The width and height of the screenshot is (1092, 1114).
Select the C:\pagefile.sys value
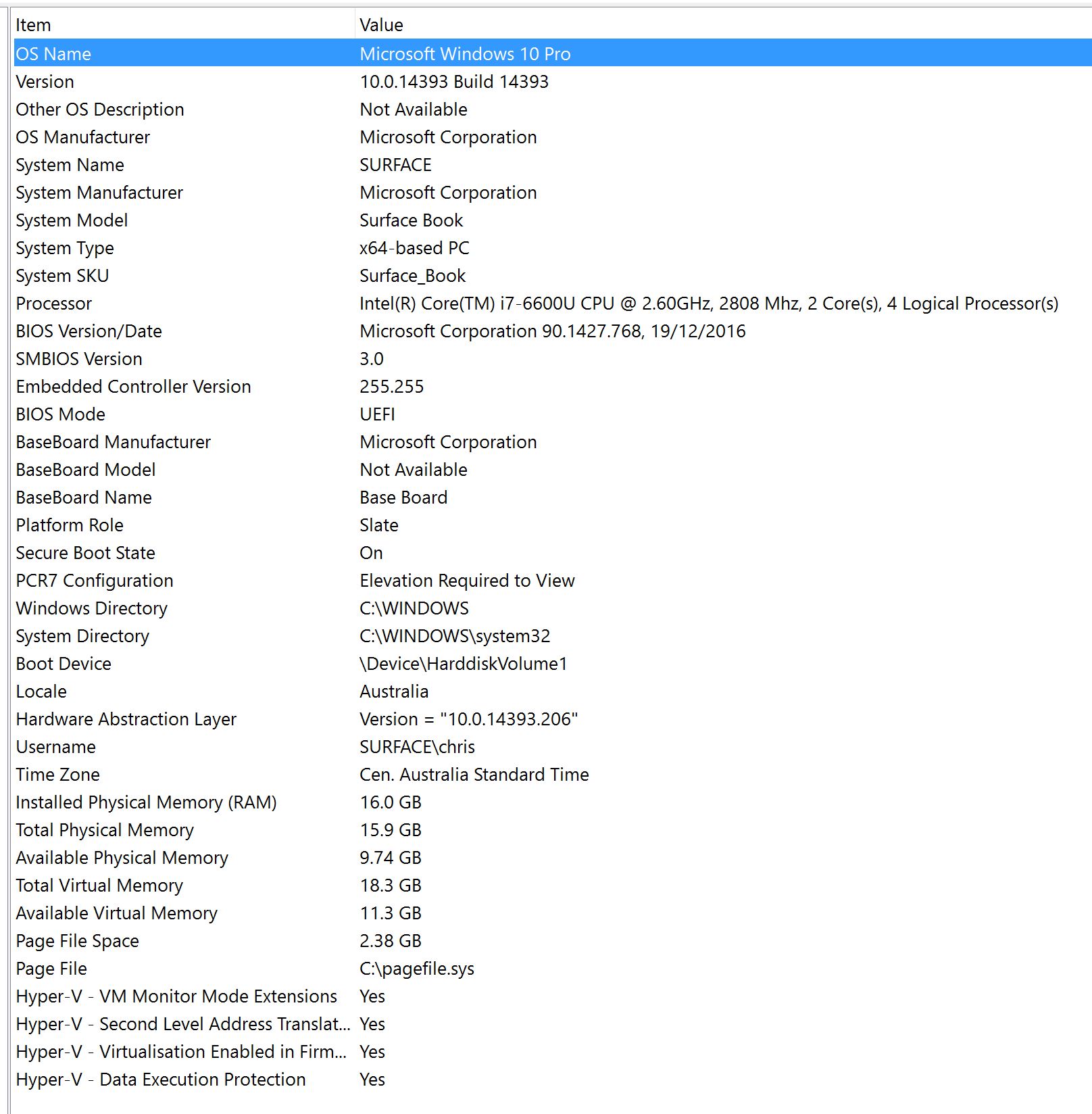(417, 969)
